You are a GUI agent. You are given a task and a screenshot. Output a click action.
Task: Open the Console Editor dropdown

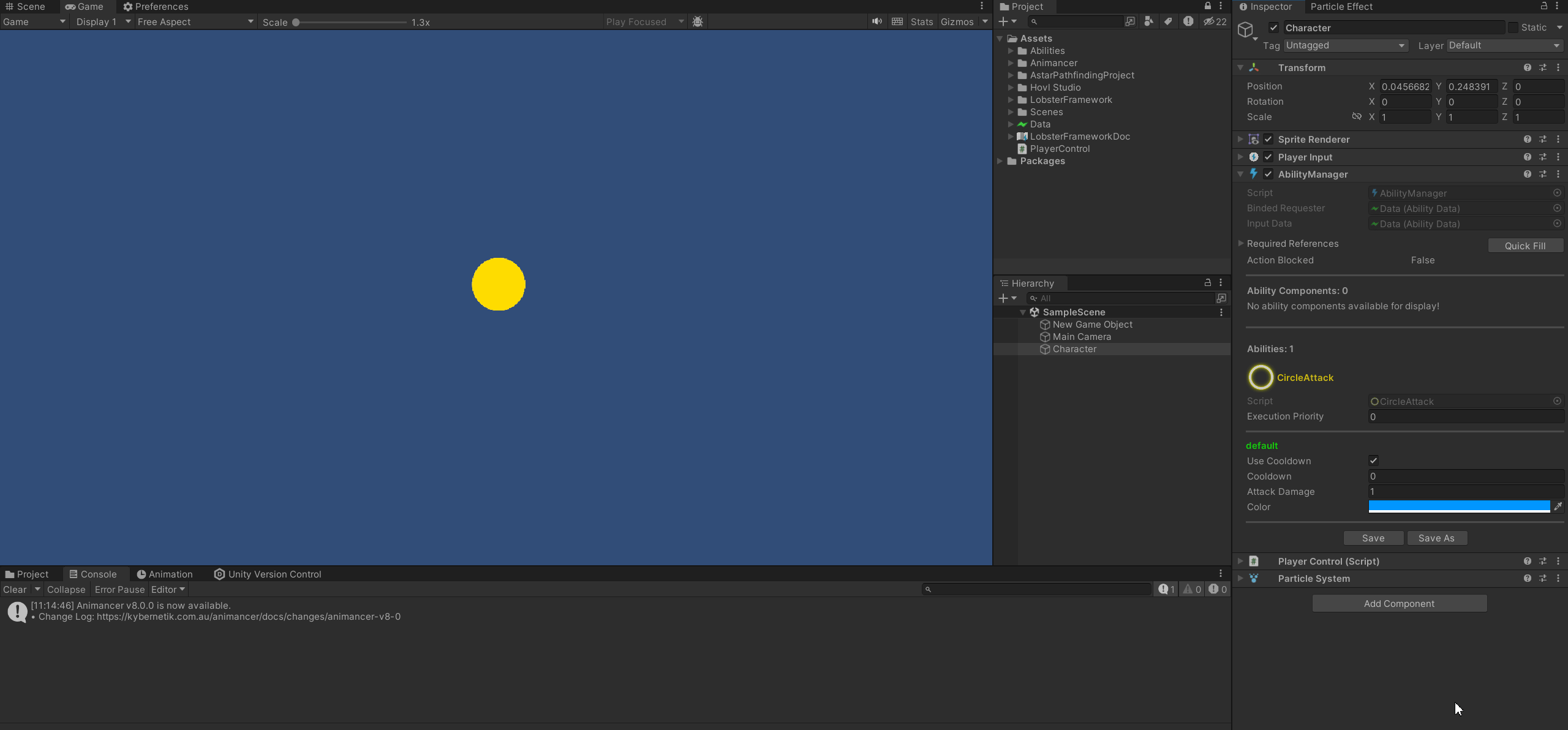(x=168, y=589)
